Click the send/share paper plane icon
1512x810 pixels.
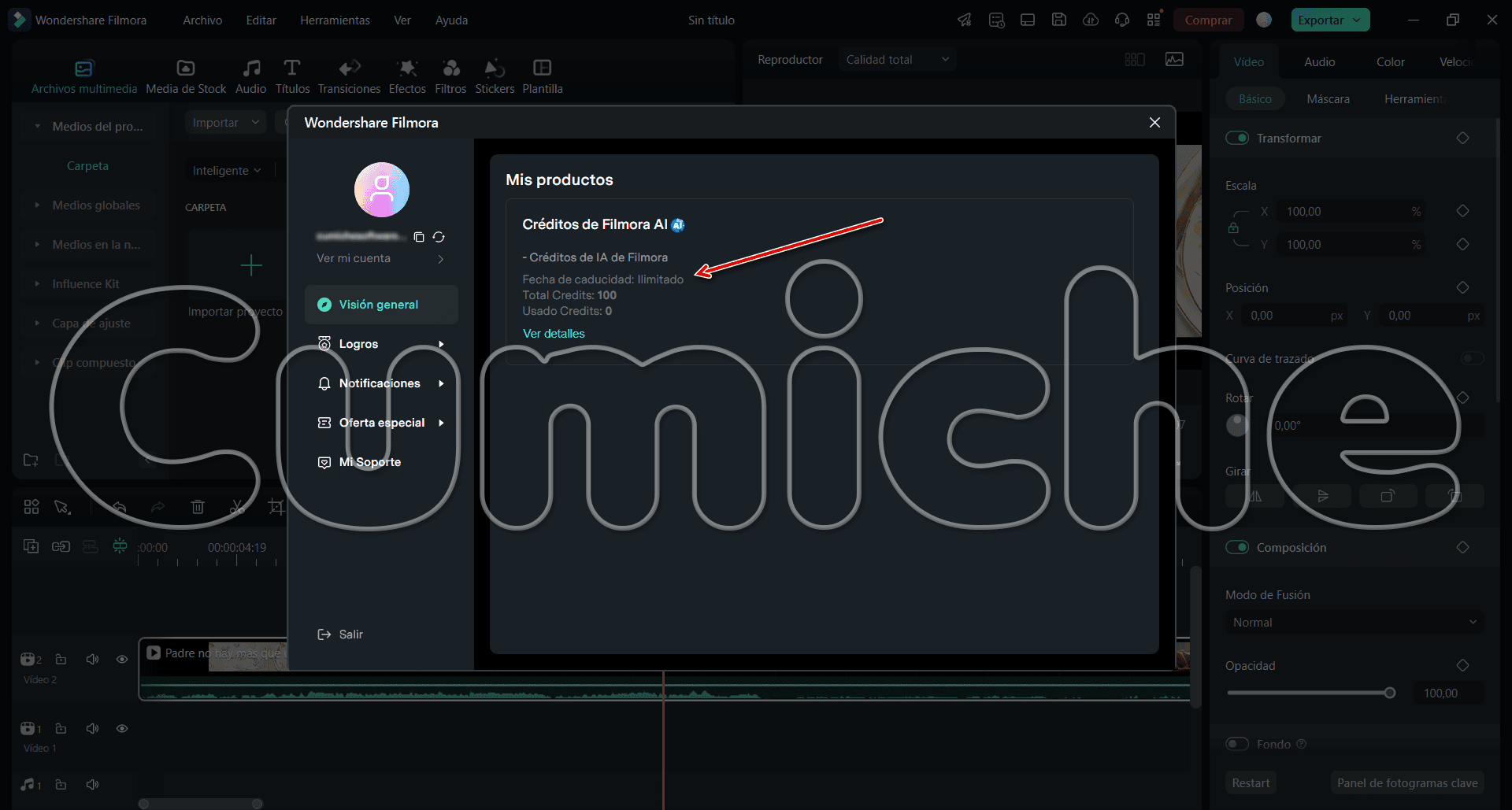[x=965, y=20]
